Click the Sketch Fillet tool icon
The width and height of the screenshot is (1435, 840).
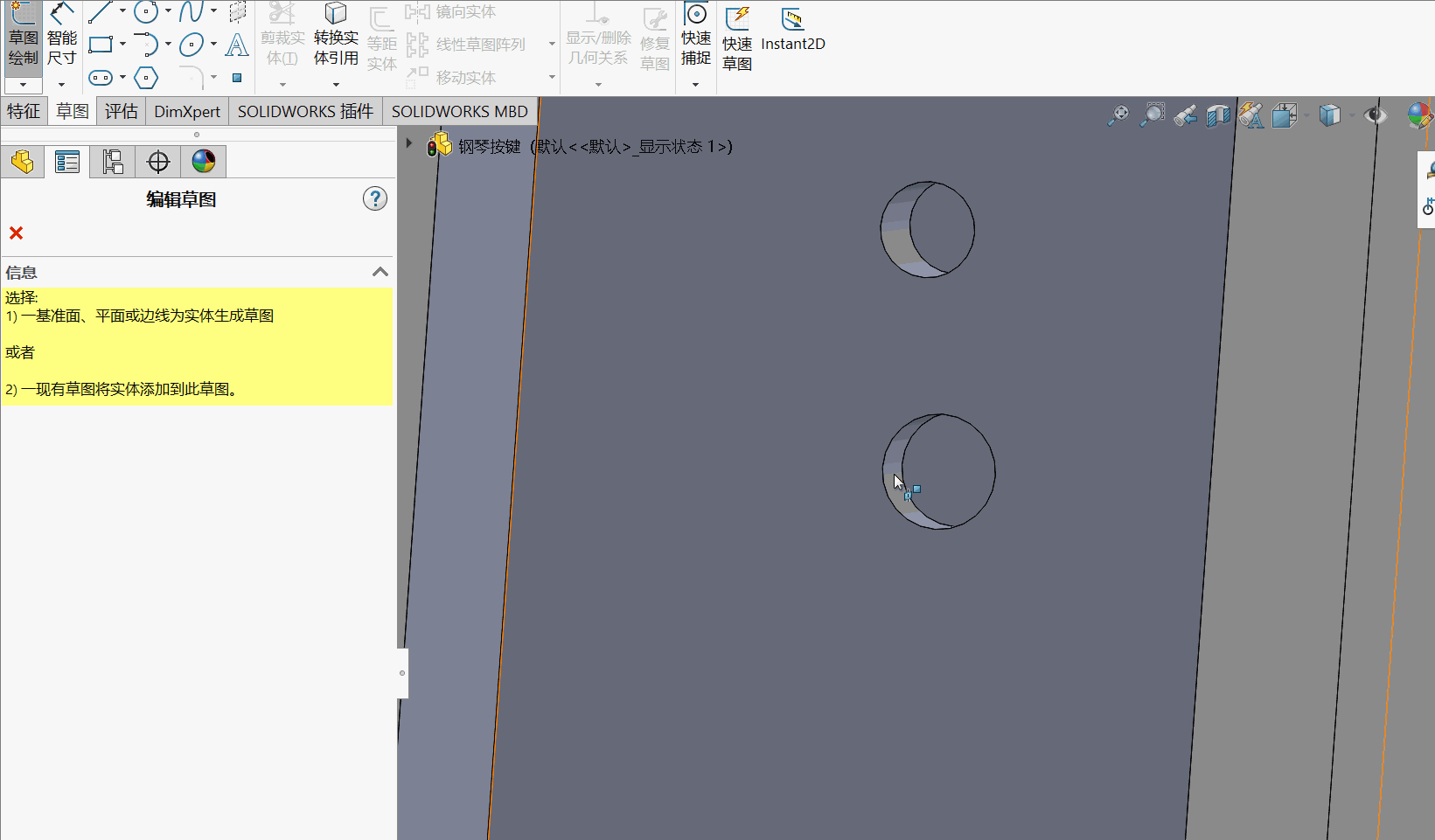[192, 78]
